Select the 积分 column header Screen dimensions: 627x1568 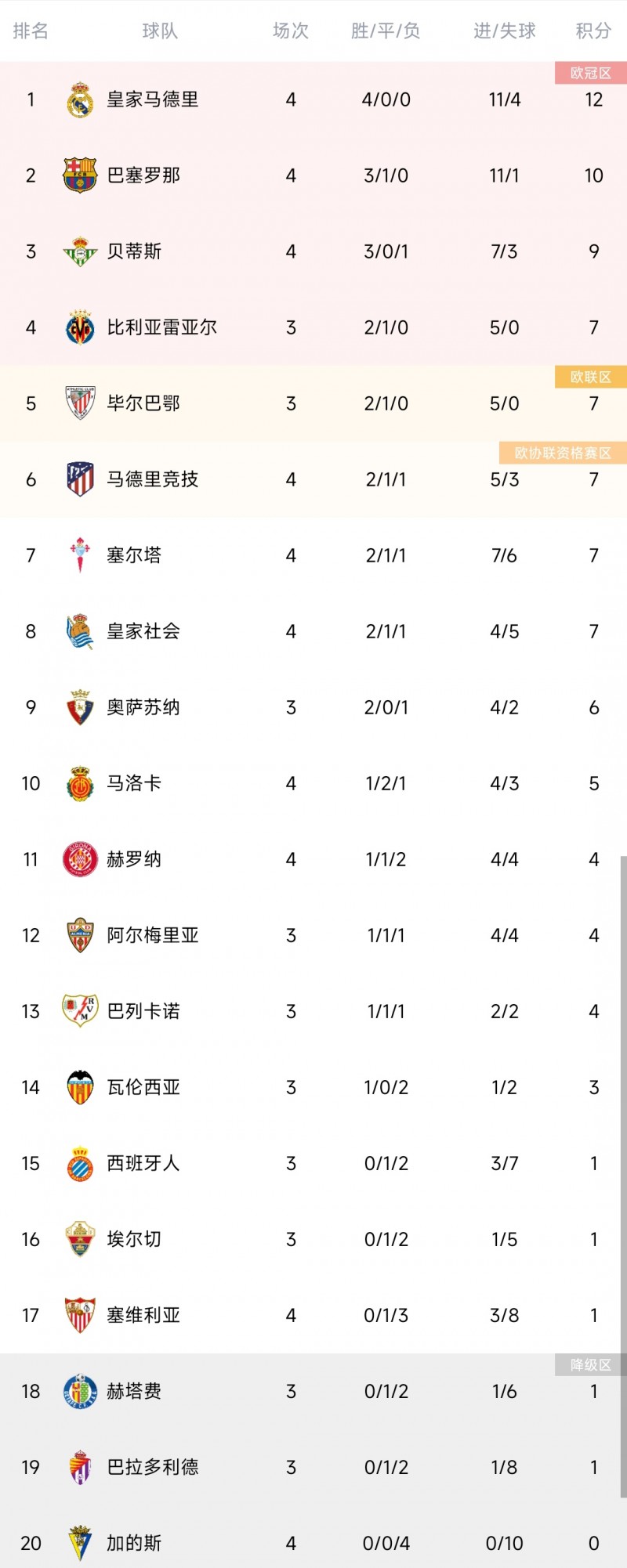click(593, 31)
